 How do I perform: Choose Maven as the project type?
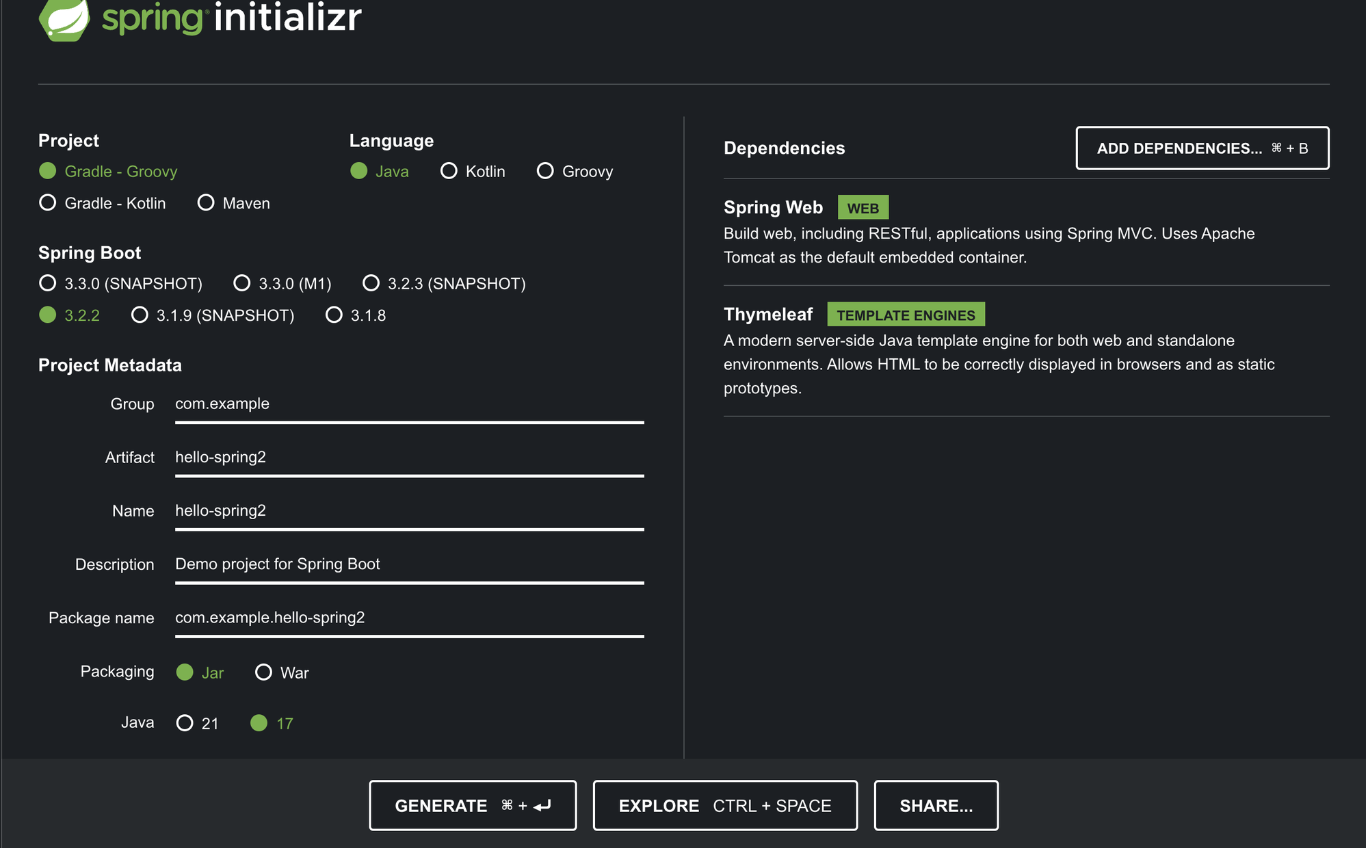234,203
